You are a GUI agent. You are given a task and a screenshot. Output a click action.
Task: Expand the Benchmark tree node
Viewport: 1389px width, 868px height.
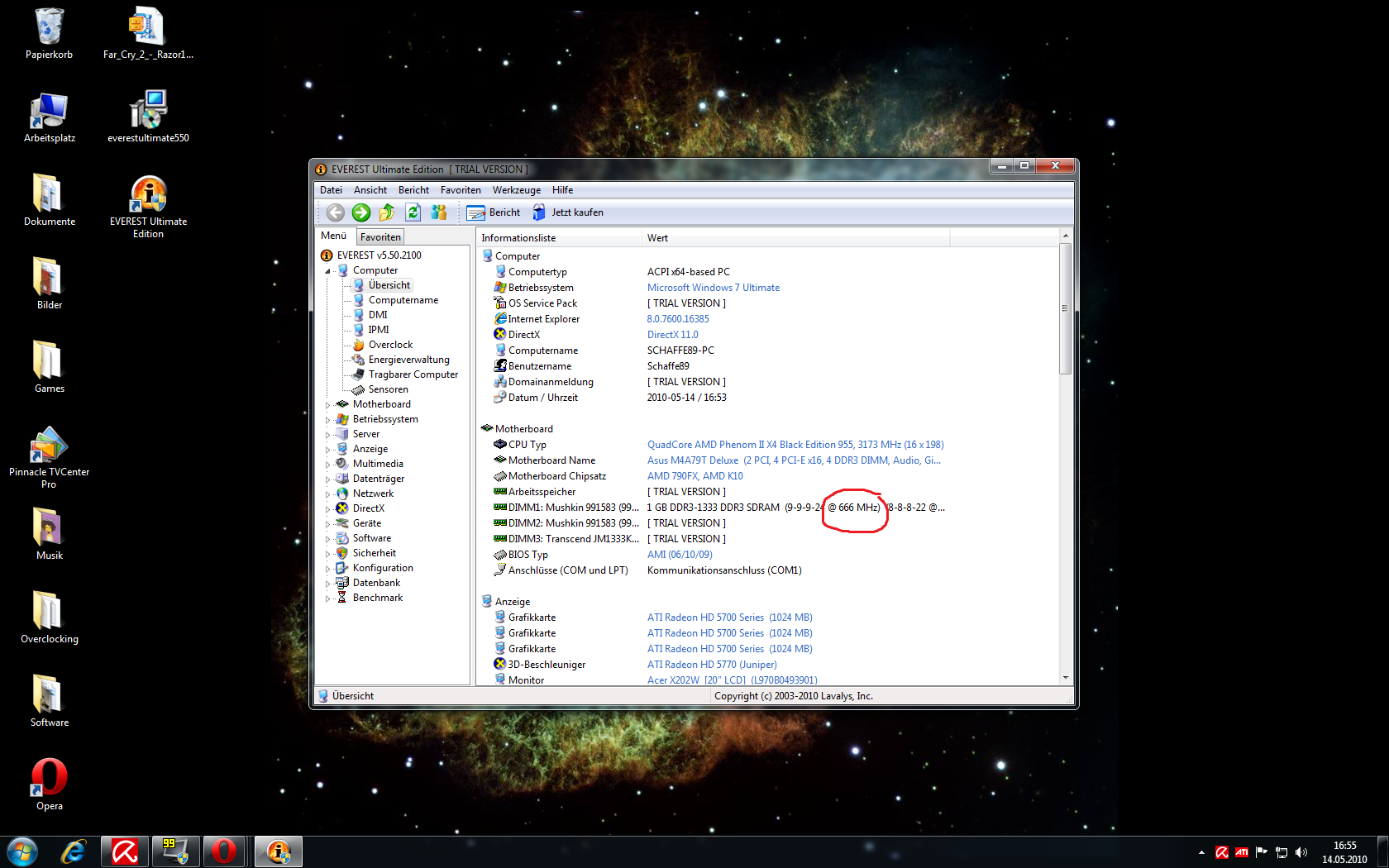(x=327, y=599)
